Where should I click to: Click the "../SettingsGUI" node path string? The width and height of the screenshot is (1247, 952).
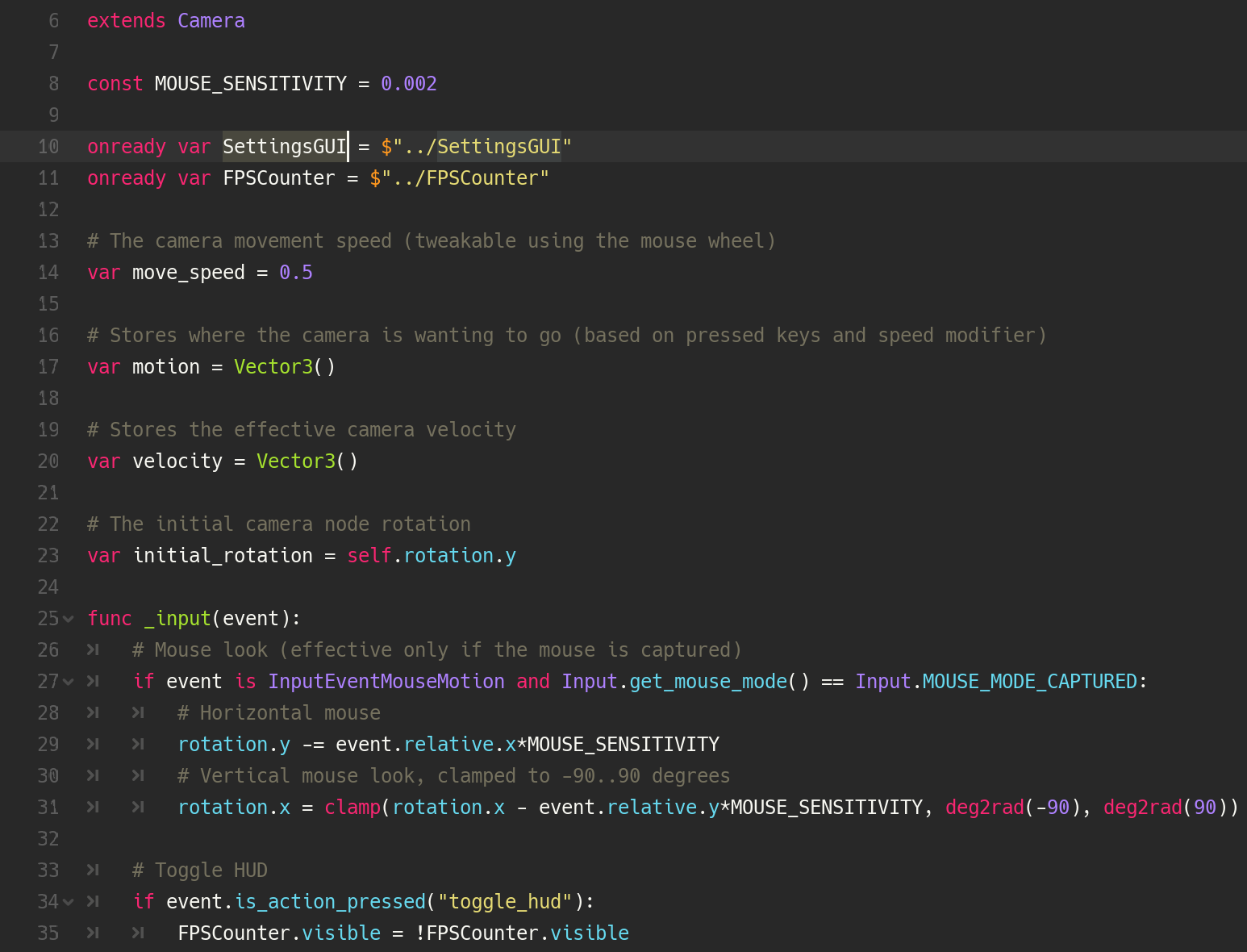(x=482, y=147)
